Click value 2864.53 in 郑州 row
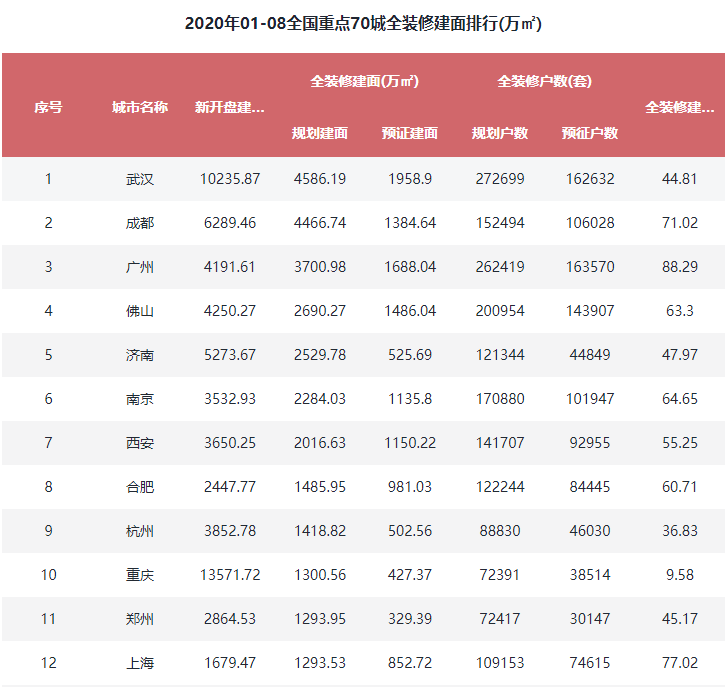 tap(230, 618)
